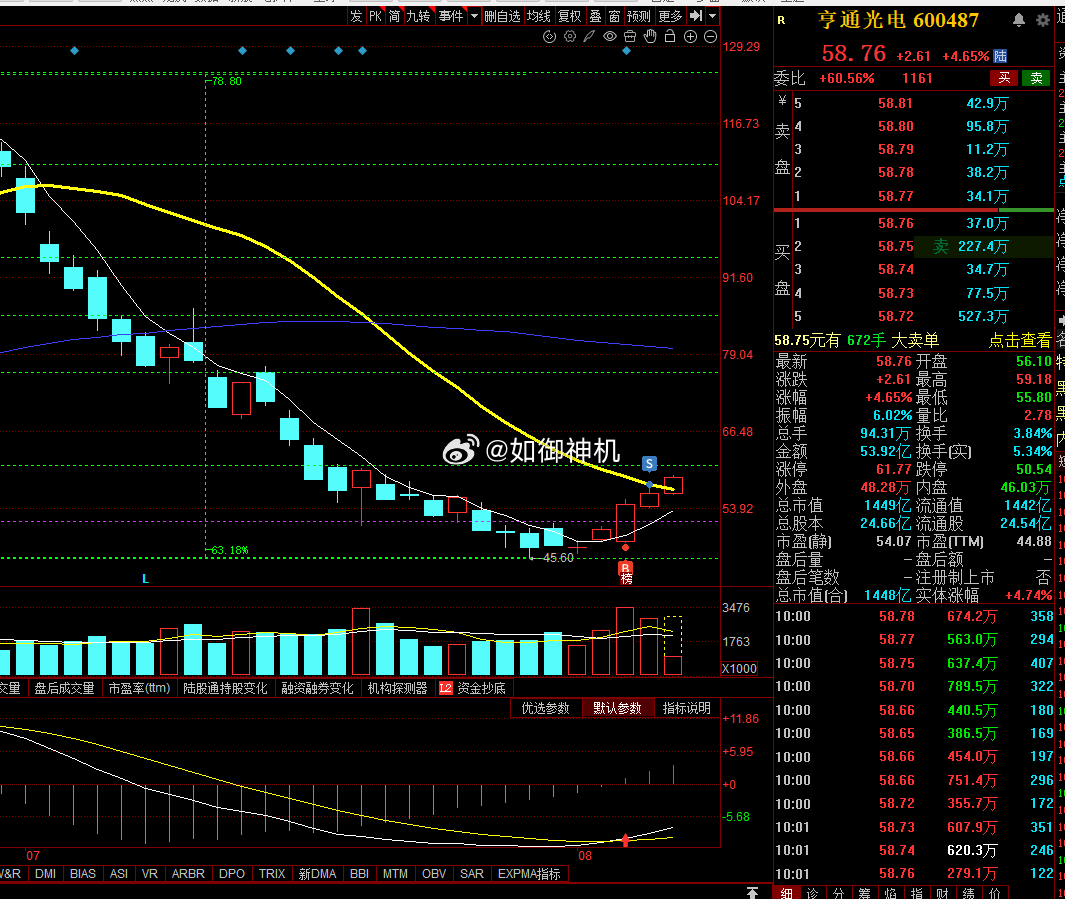Click the red 买 buy button
Screen dimensions: 1065x899
[1004, 78]
